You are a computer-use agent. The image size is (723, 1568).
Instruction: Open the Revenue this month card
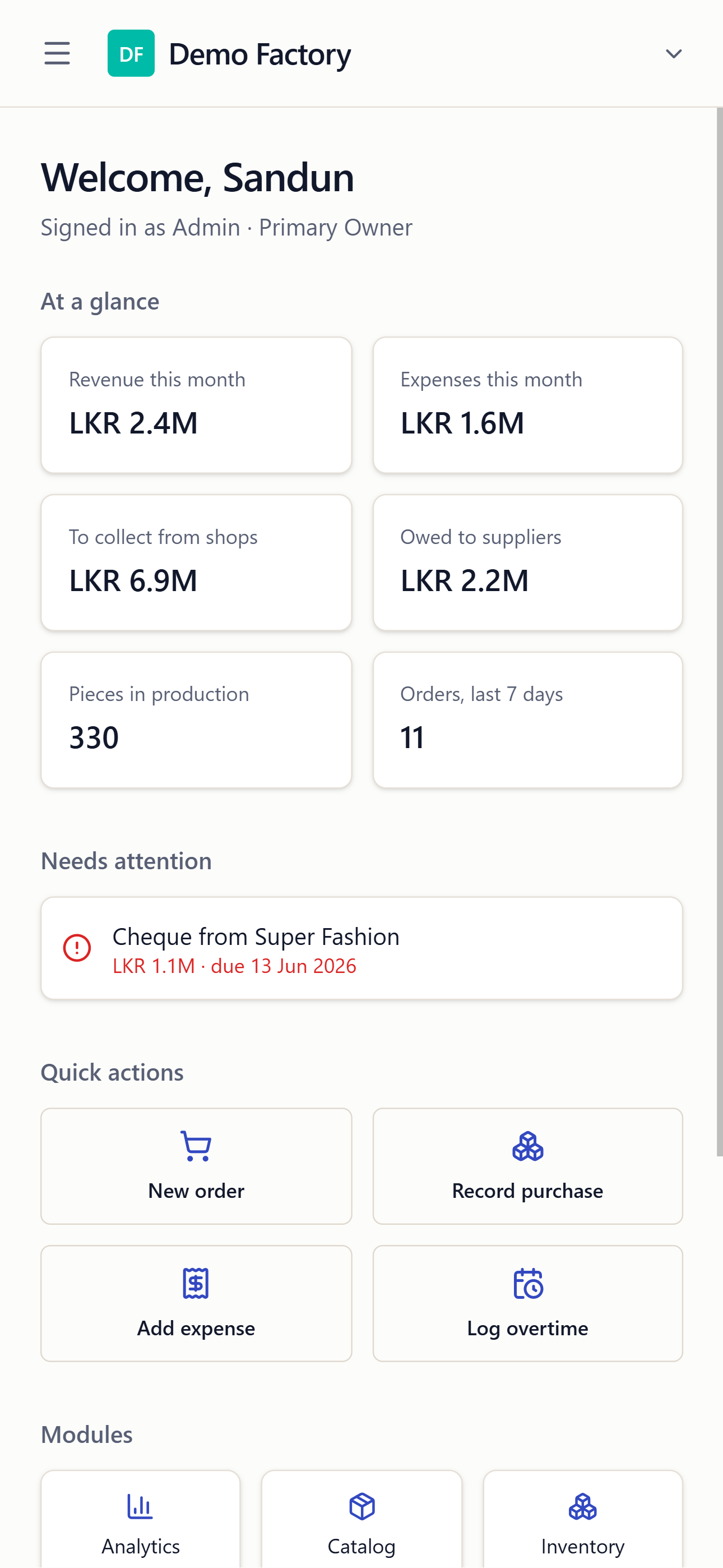pos(196,405)
